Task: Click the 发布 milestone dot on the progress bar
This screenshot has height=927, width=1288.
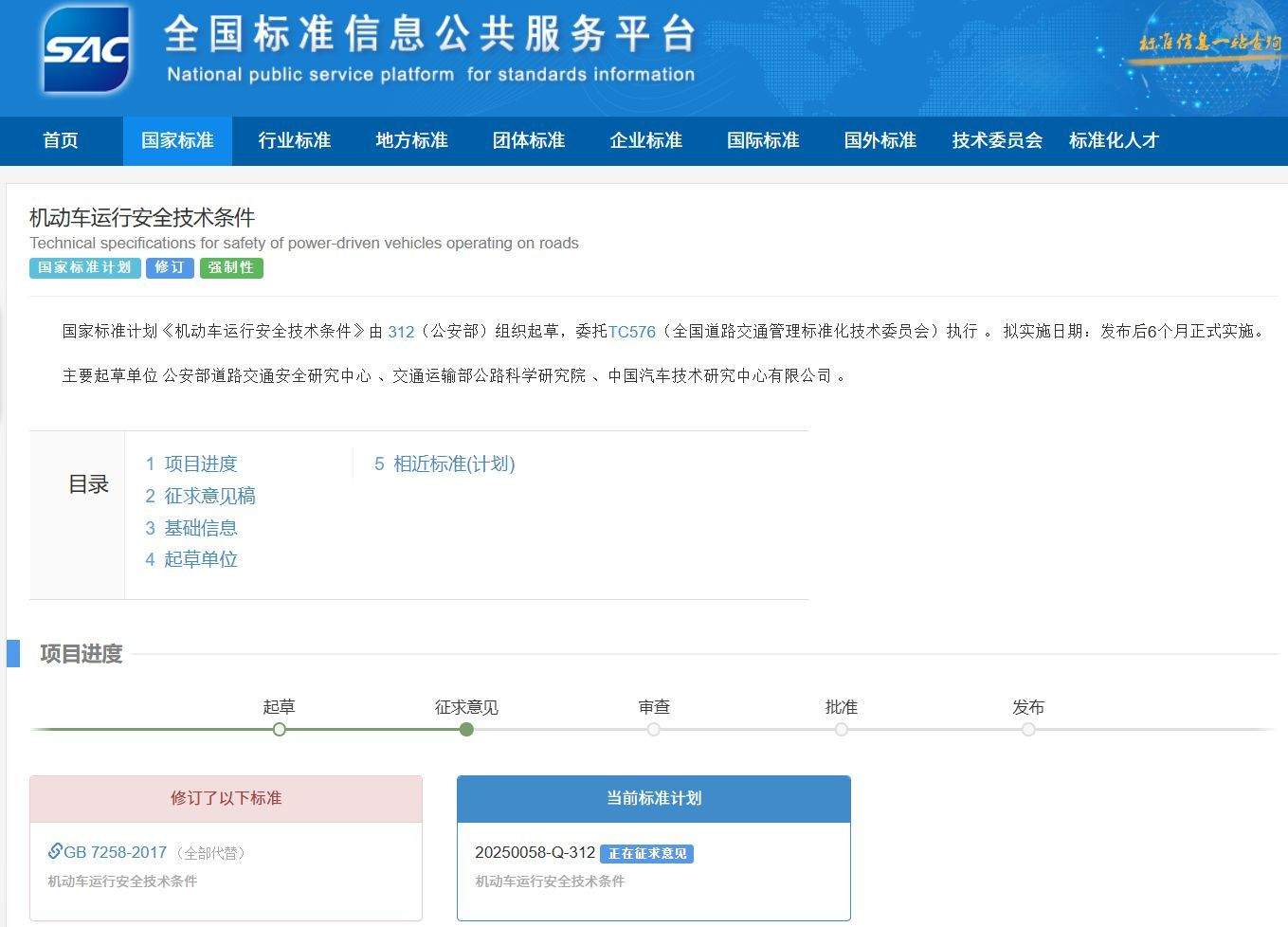Action: tap(1028, 729)
